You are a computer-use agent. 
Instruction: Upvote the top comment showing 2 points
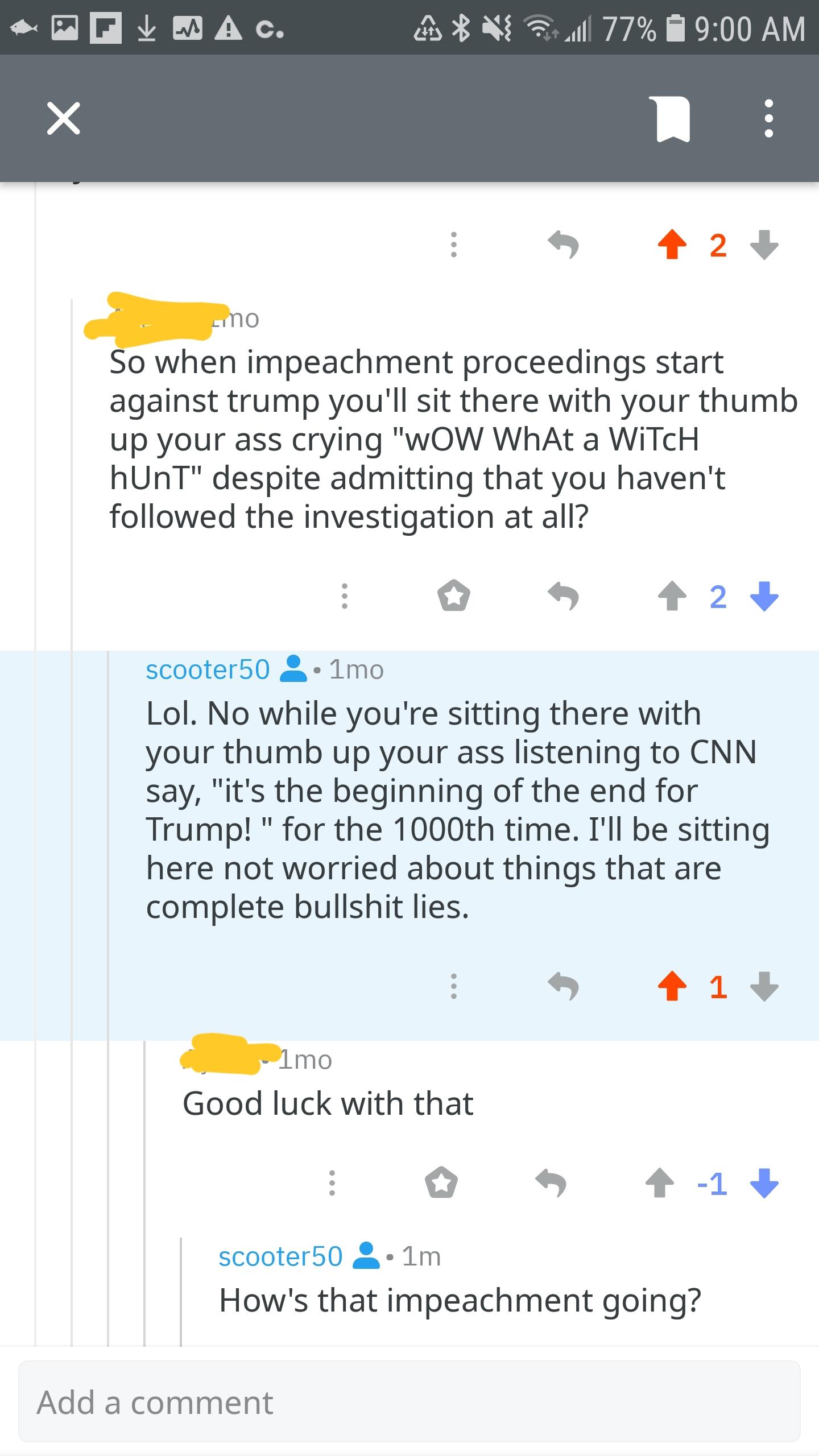click(672, 245)
